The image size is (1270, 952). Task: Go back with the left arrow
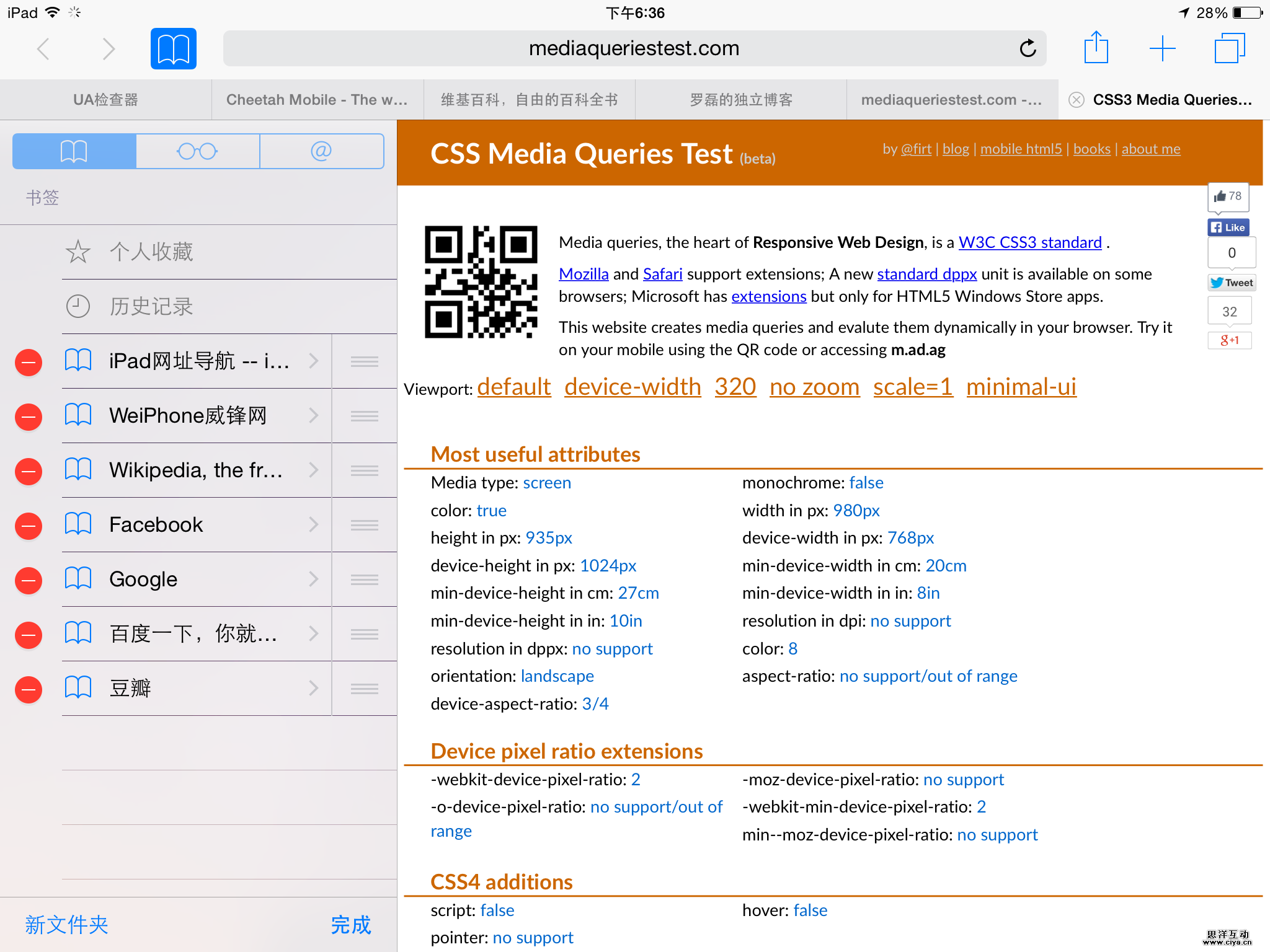(x=43, y=48)
